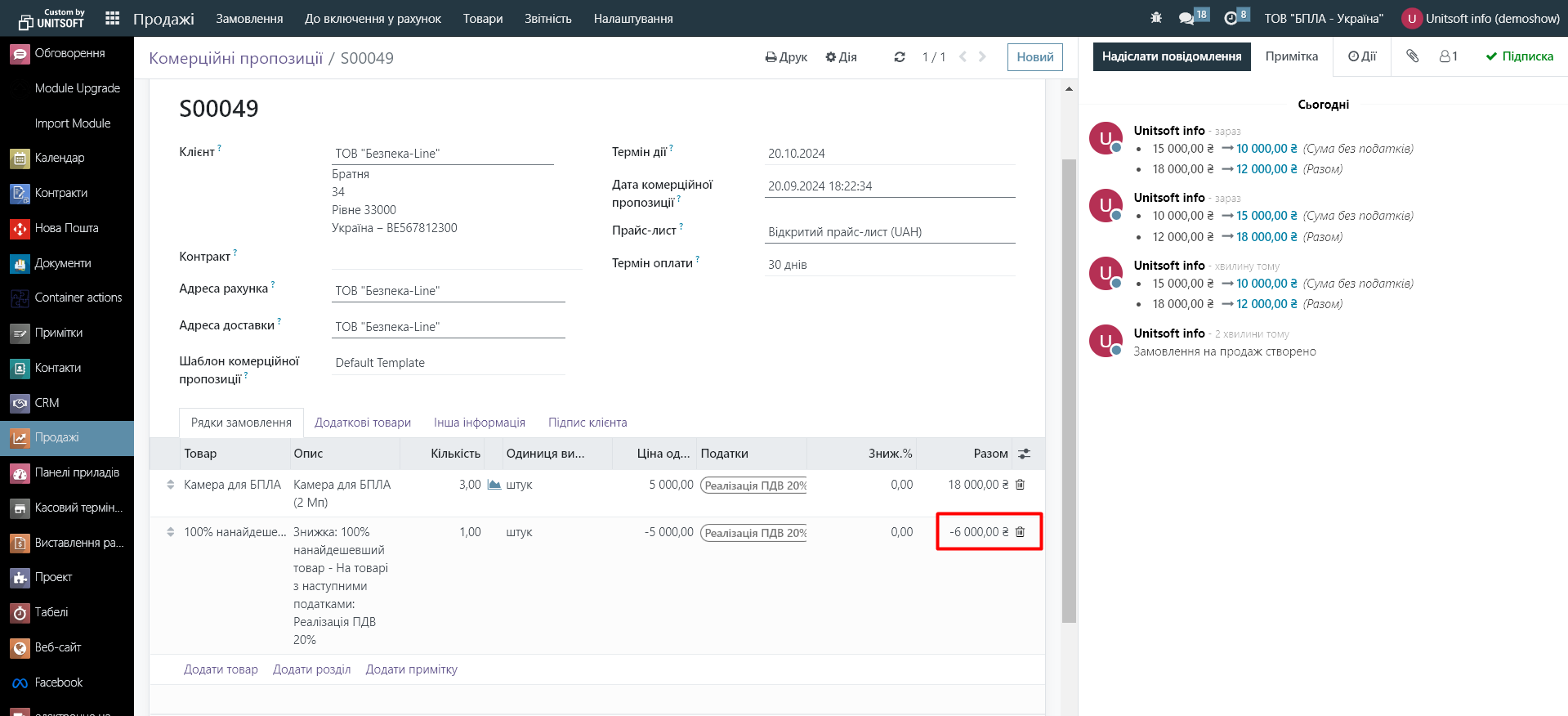Click the Термін оплати field

(x=889, y=265)
